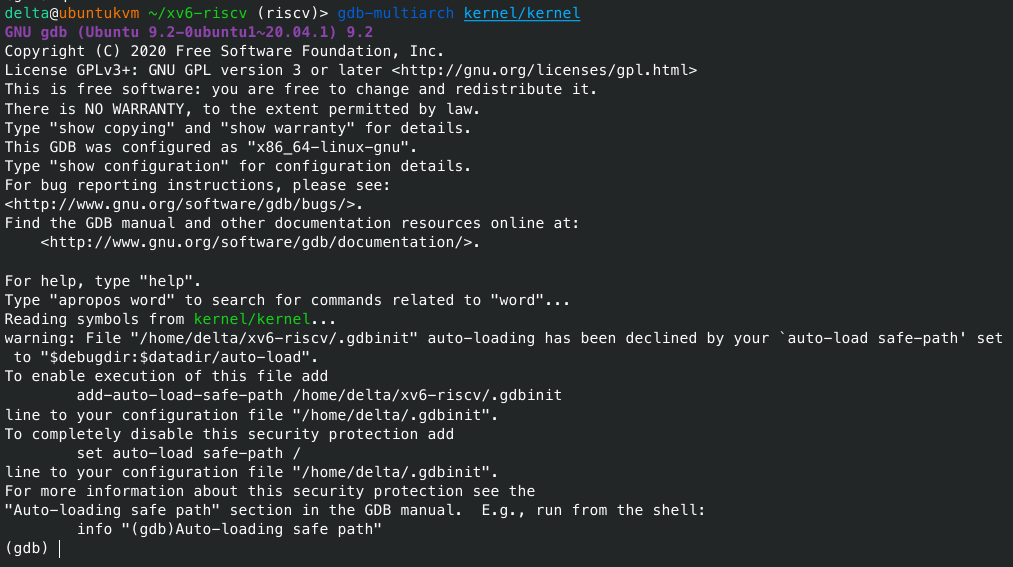Viewport: 1013px width, 567px height.
Task: Click the delta username in shell prompt
Action: (x=23, y=13)
